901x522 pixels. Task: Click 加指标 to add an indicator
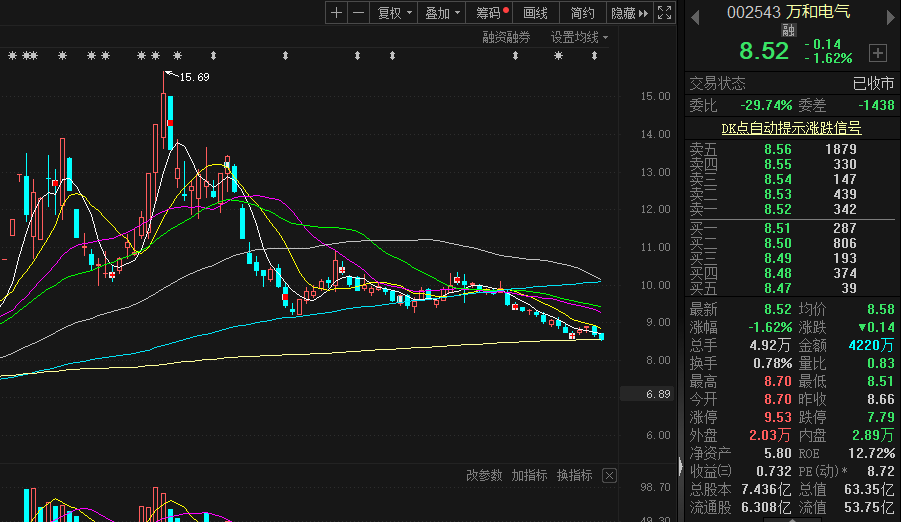coord(529,476)
